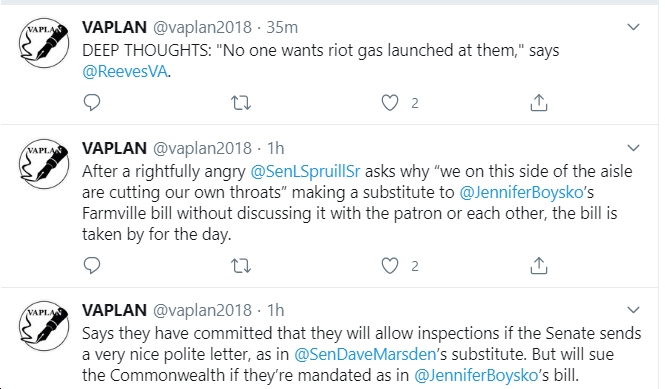
Task: Reply to the riot gas tweet
Action: coord(92,103)
